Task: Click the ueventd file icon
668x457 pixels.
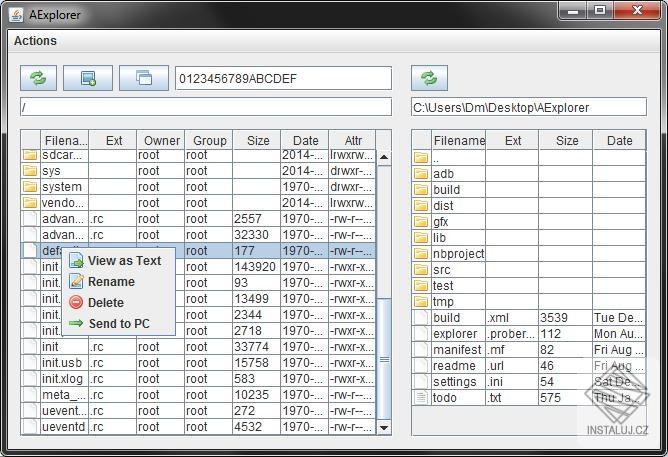Action: coord(30,427)
